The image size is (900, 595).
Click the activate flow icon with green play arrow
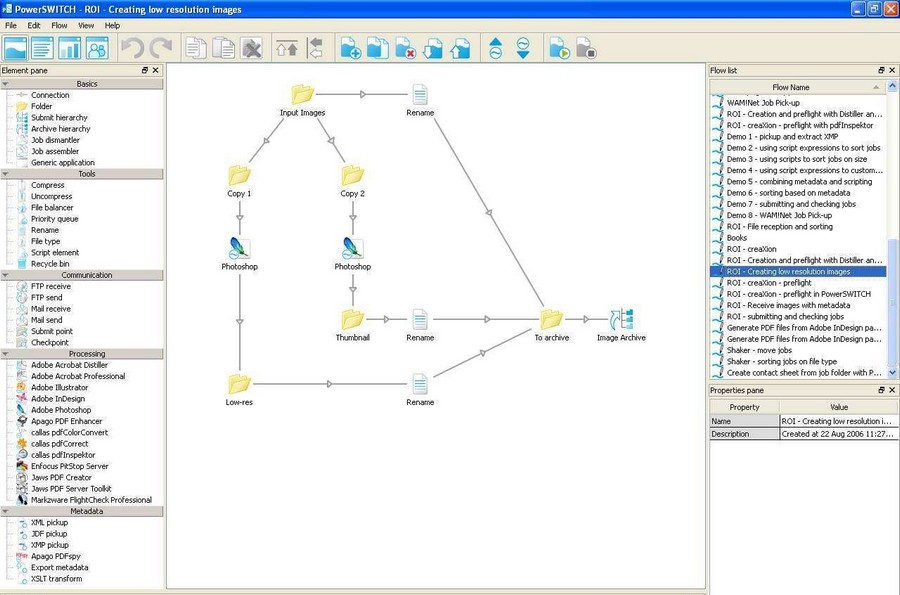(x=559, y=47)
